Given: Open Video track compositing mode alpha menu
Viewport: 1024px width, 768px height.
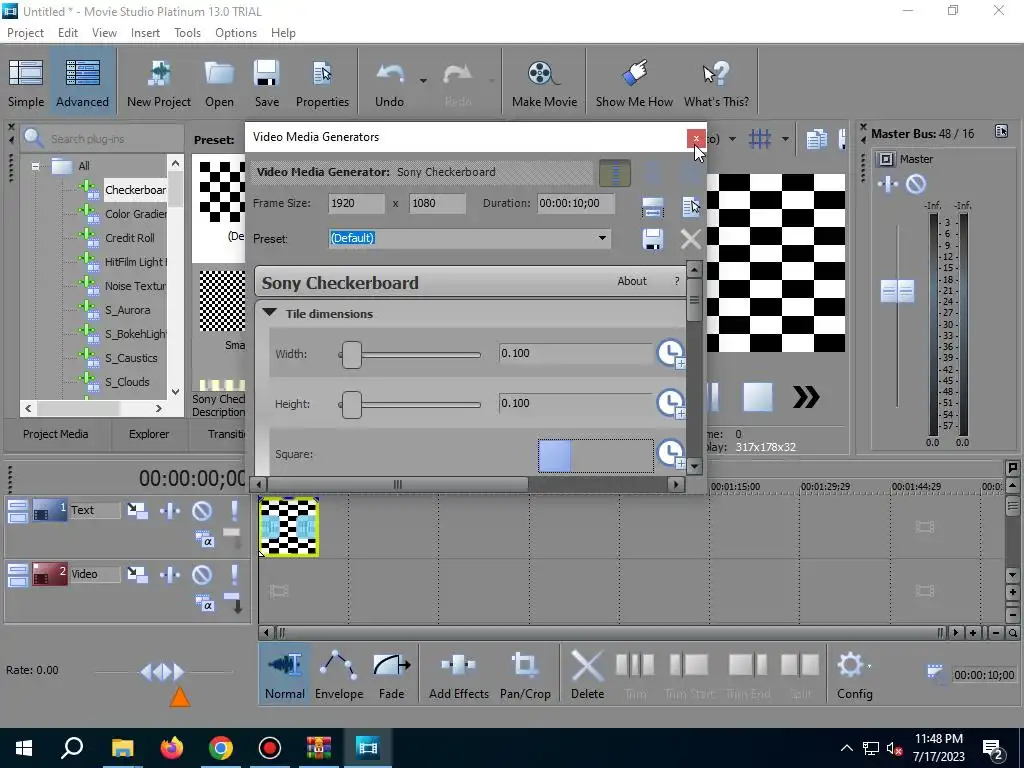Looking at the screenshot, I should (204, 604).
